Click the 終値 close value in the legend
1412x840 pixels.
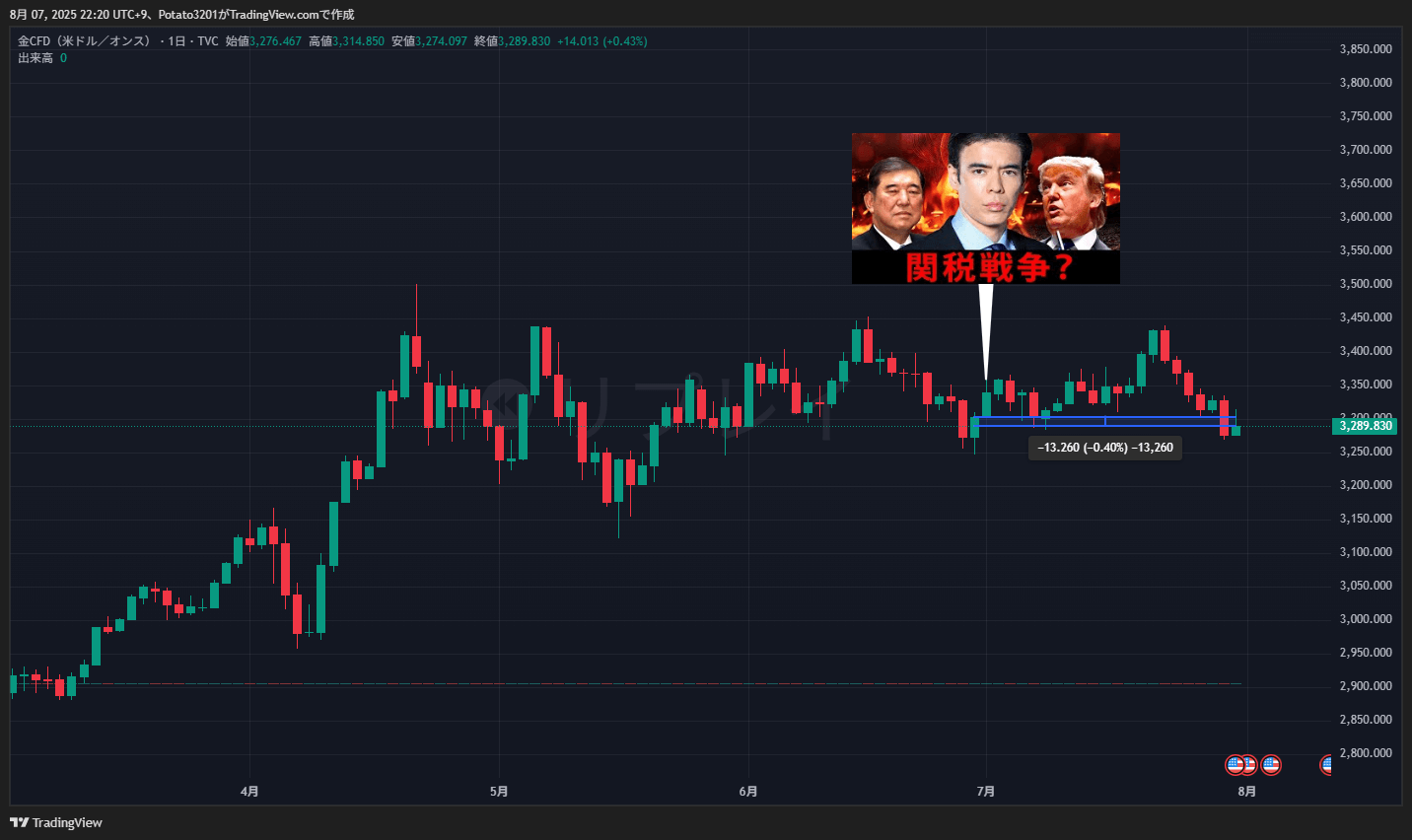(523, 41)
